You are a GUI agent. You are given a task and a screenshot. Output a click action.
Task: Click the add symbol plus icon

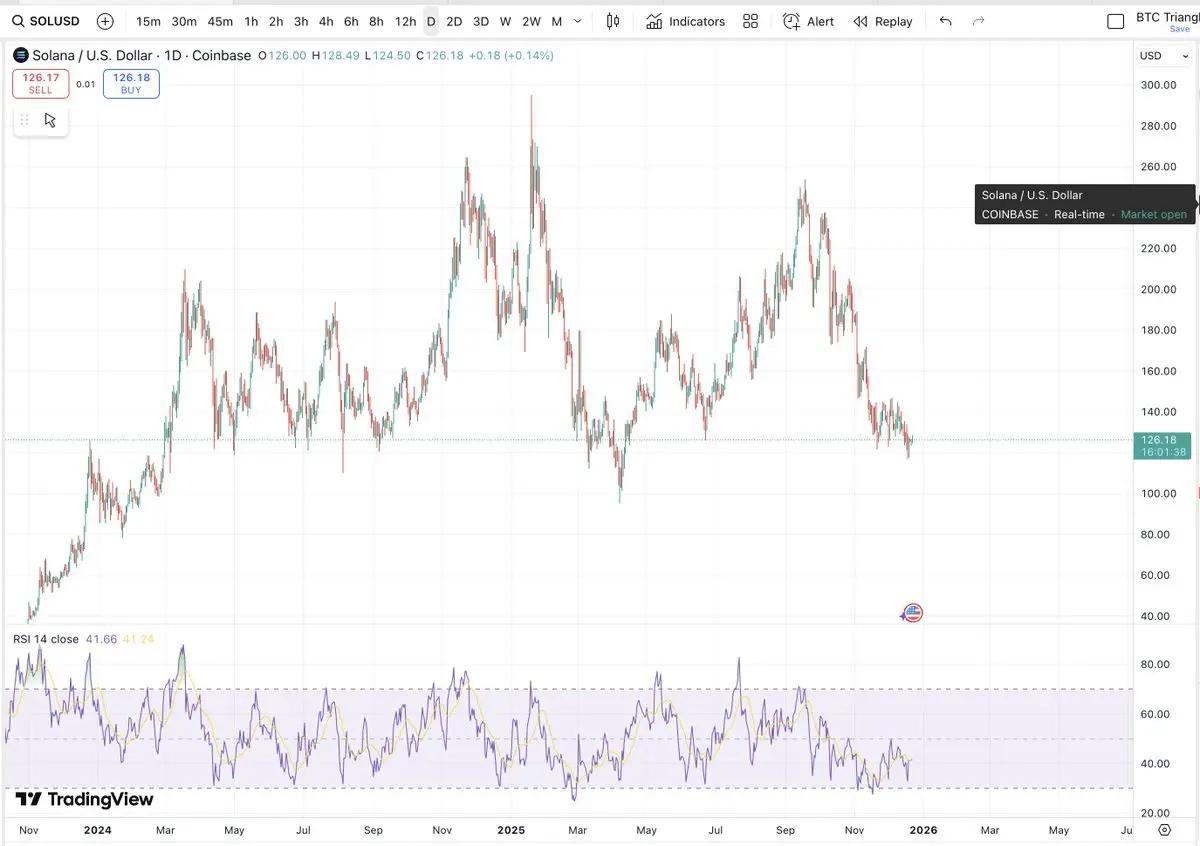coord(105,21)
